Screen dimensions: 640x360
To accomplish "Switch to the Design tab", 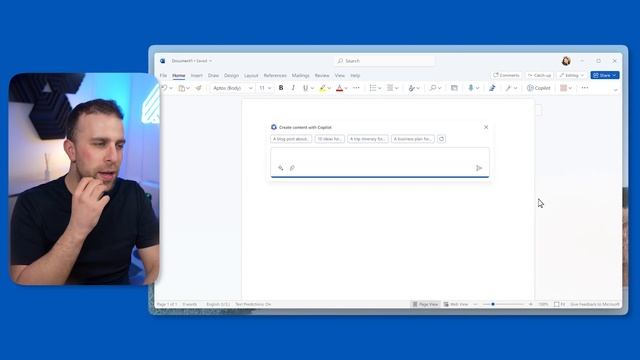I will [231, 76].
